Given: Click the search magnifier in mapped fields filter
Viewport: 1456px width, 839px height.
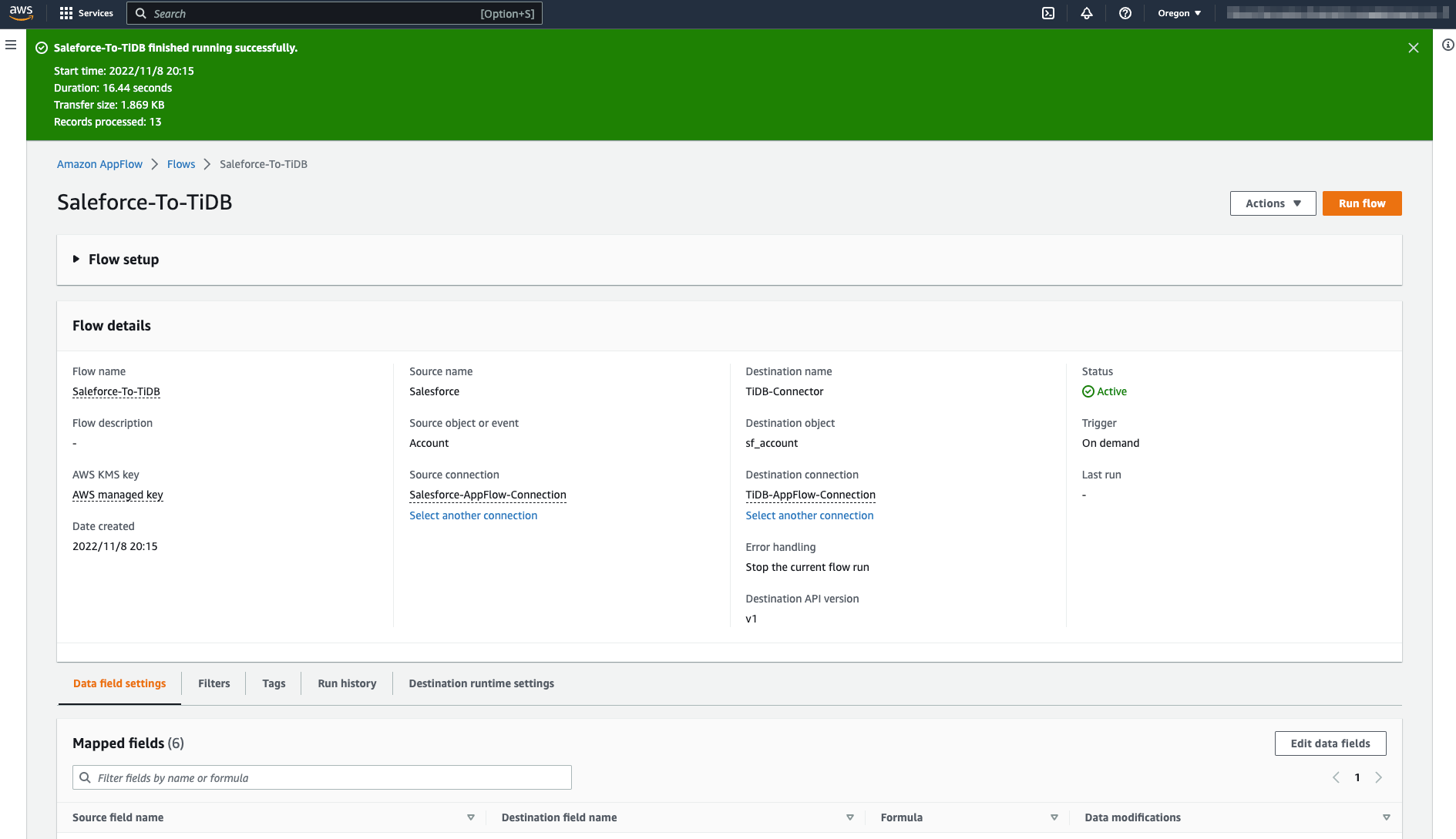Looking at the screenshot, I should click(x=86, y=777).
